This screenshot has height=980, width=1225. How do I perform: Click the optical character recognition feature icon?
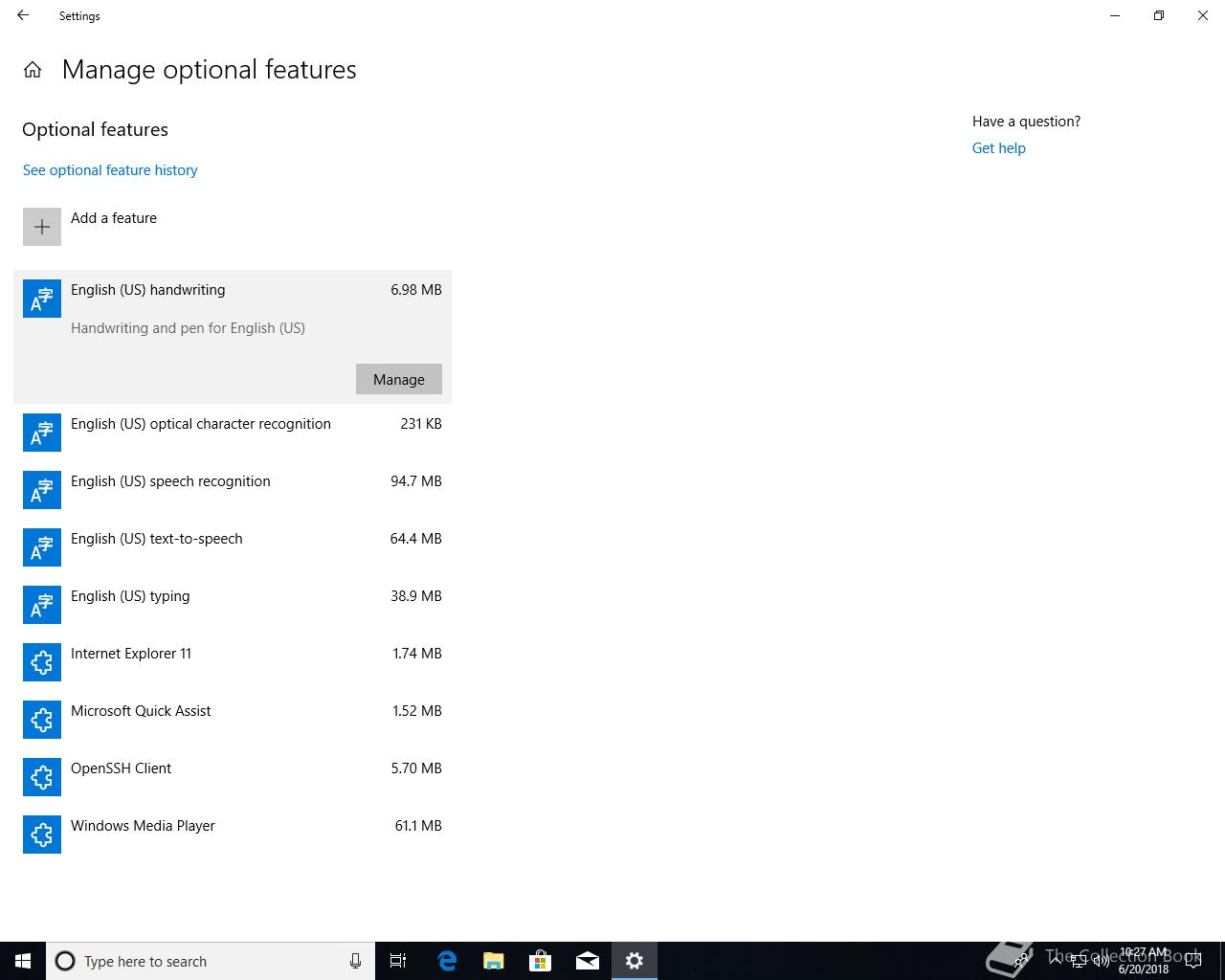pyautogui.click(x=42, y=433)
